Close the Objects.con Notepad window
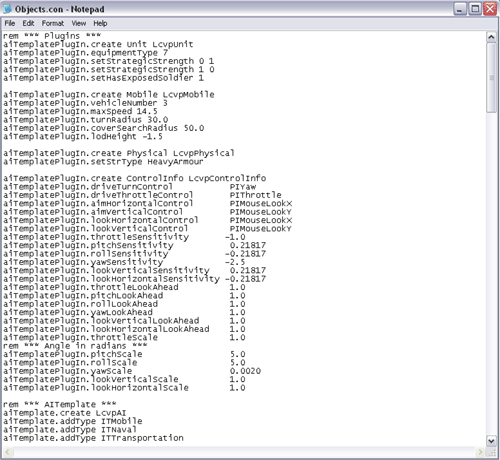500x460 pixels. tap(490, 9)
